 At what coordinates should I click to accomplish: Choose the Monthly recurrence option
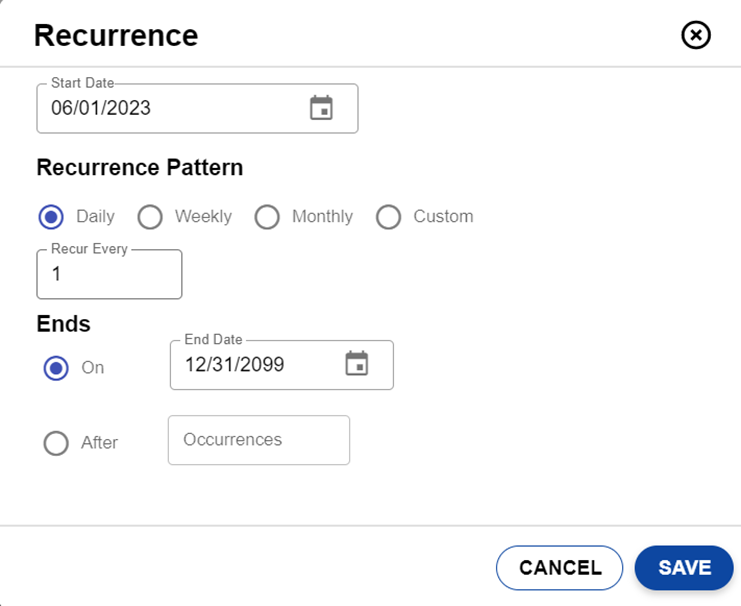(267, 217)
